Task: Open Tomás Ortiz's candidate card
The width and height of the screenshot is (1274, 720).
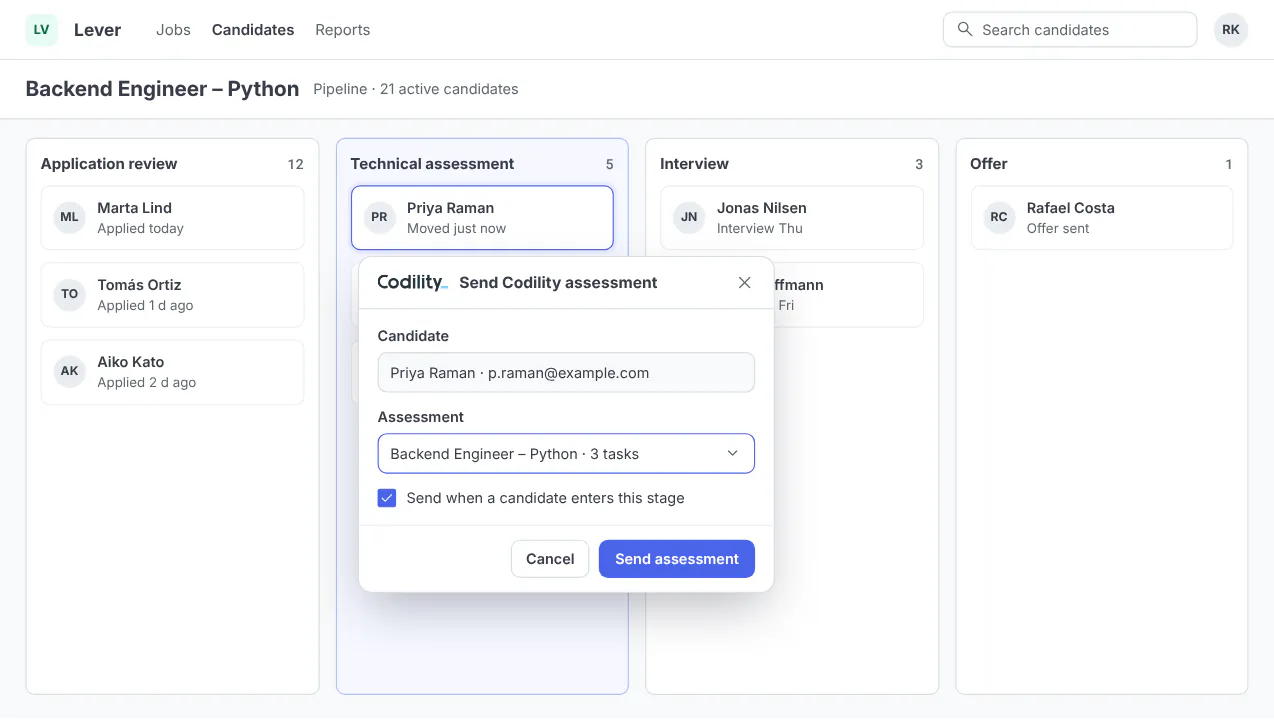Action: [x=172, y=294]
